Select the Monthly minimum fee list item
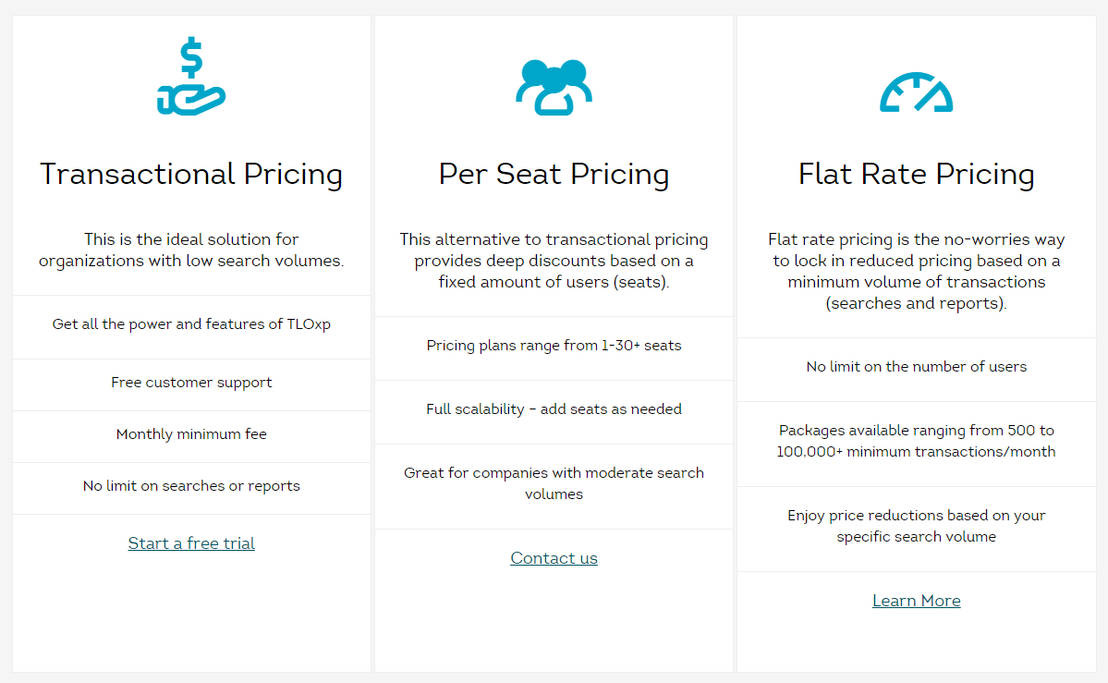The height and width of the screenshot is (683, 1108). click(x=191, y=434)
